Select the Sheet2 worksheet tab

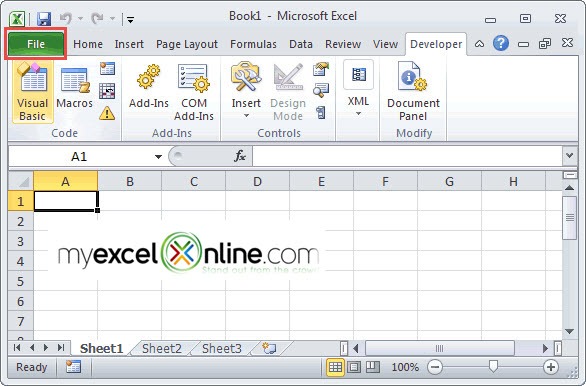point(161,349)
